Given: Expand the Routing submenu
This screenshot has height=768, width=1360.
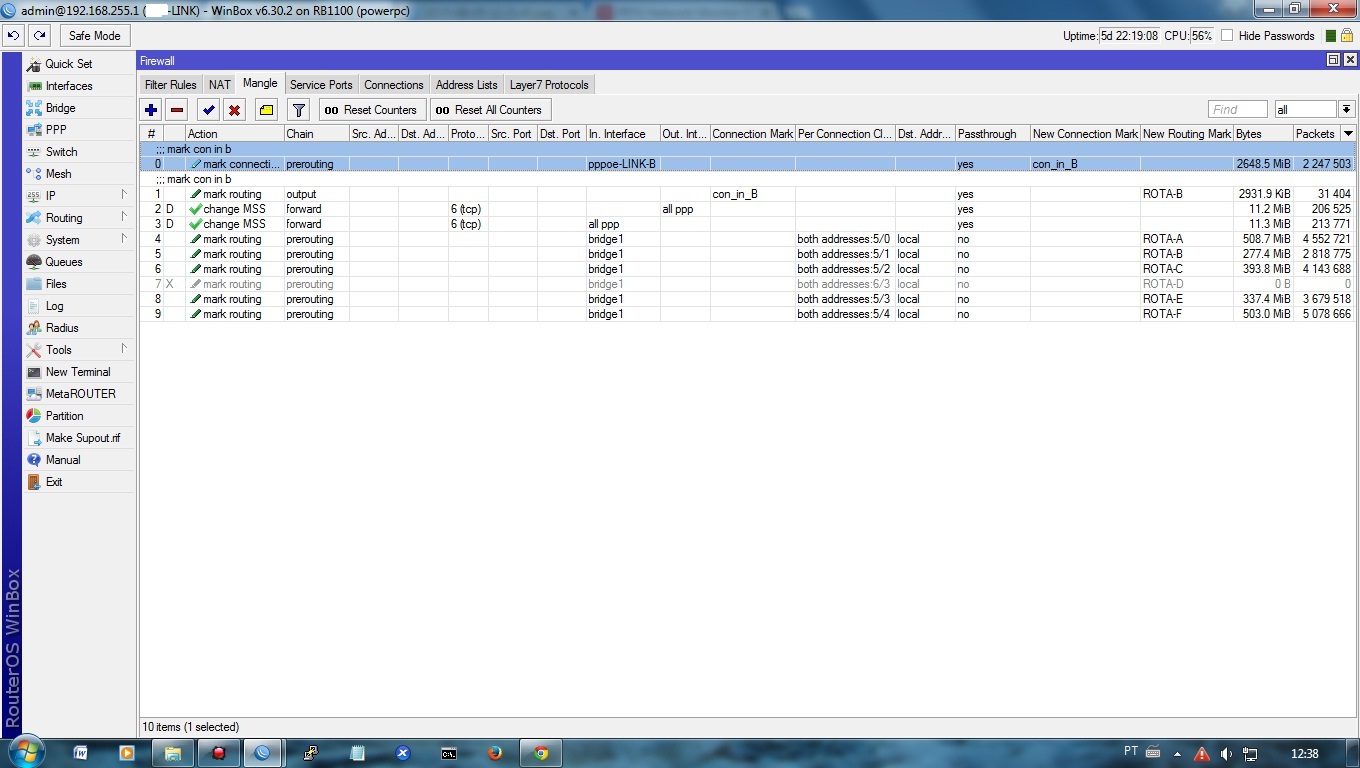Looking at the screenshot, I should click(x=80, y=218).
